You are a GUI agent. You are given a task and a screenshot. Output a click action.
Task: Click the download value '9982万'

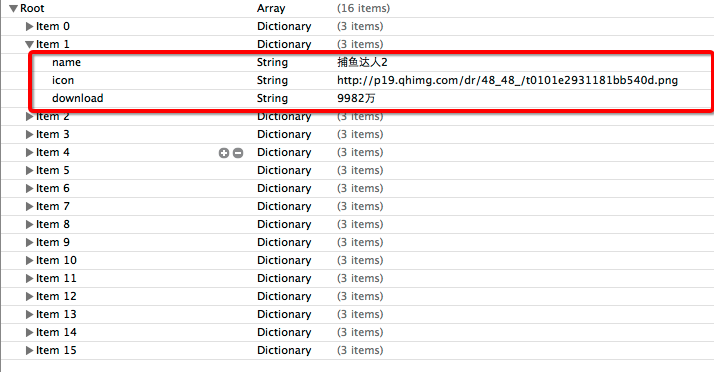356,98
